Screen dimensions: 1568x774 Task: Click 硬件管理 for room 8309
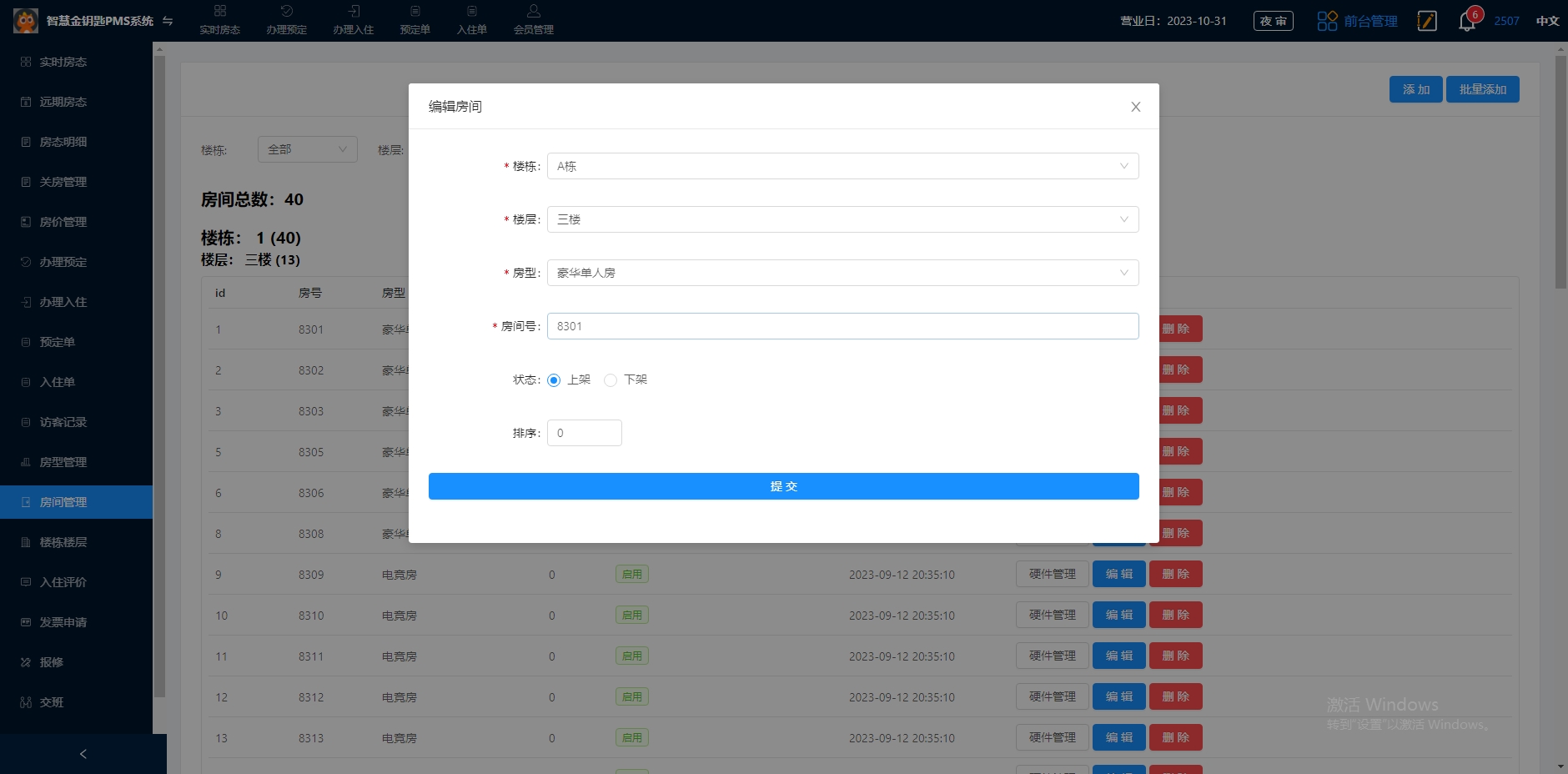point(1052,574)
